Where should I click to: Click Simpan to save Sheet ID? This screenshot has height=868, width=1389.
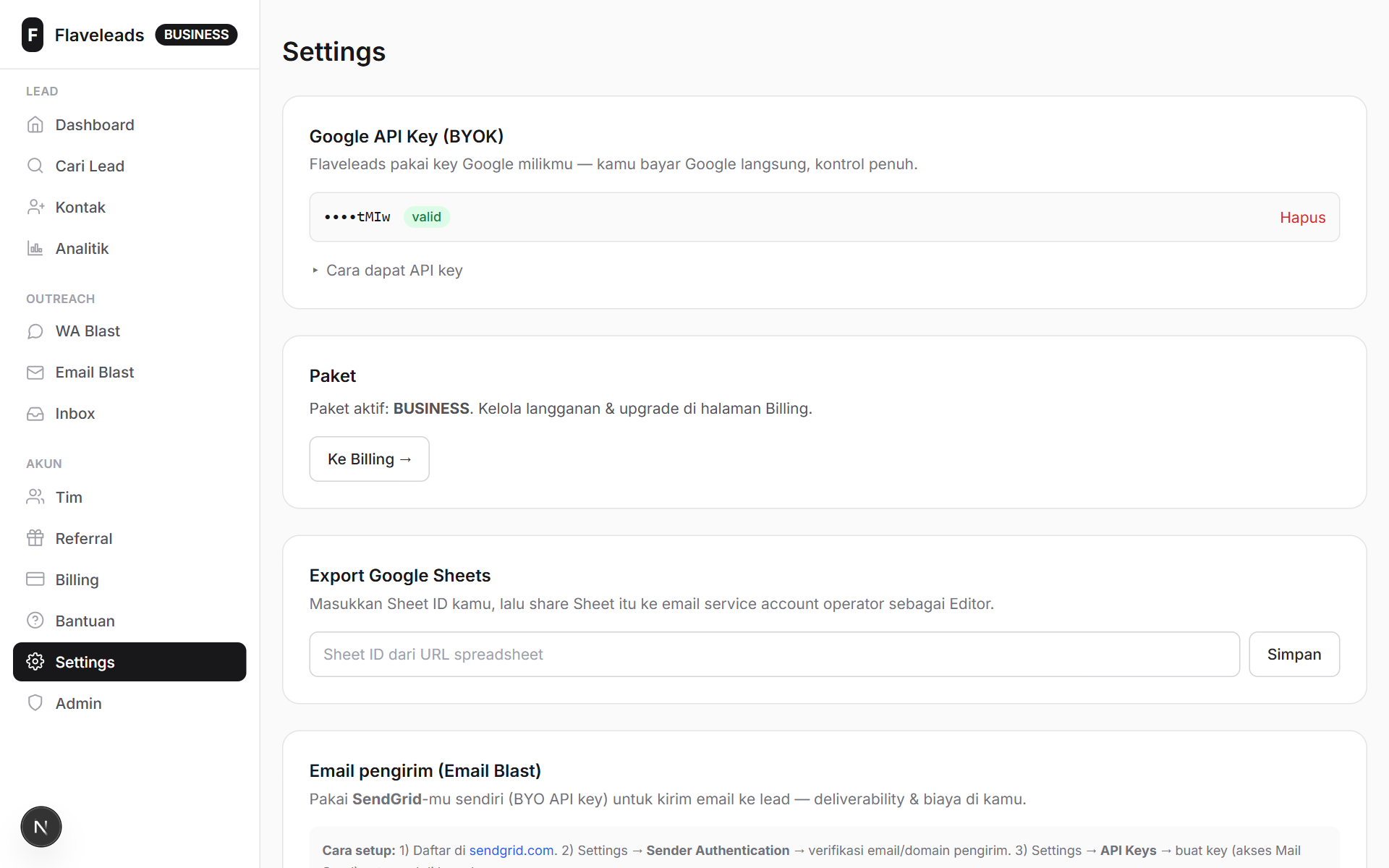click(1294, 655)
